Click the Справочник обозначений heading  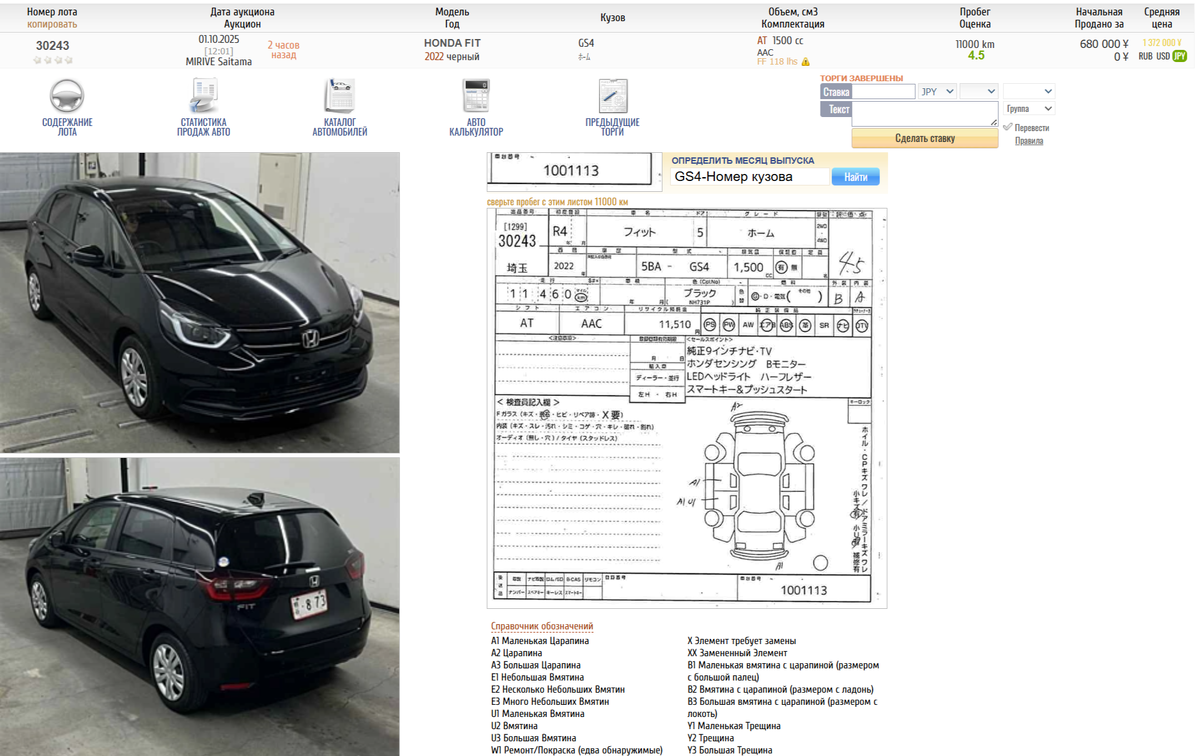542,627
